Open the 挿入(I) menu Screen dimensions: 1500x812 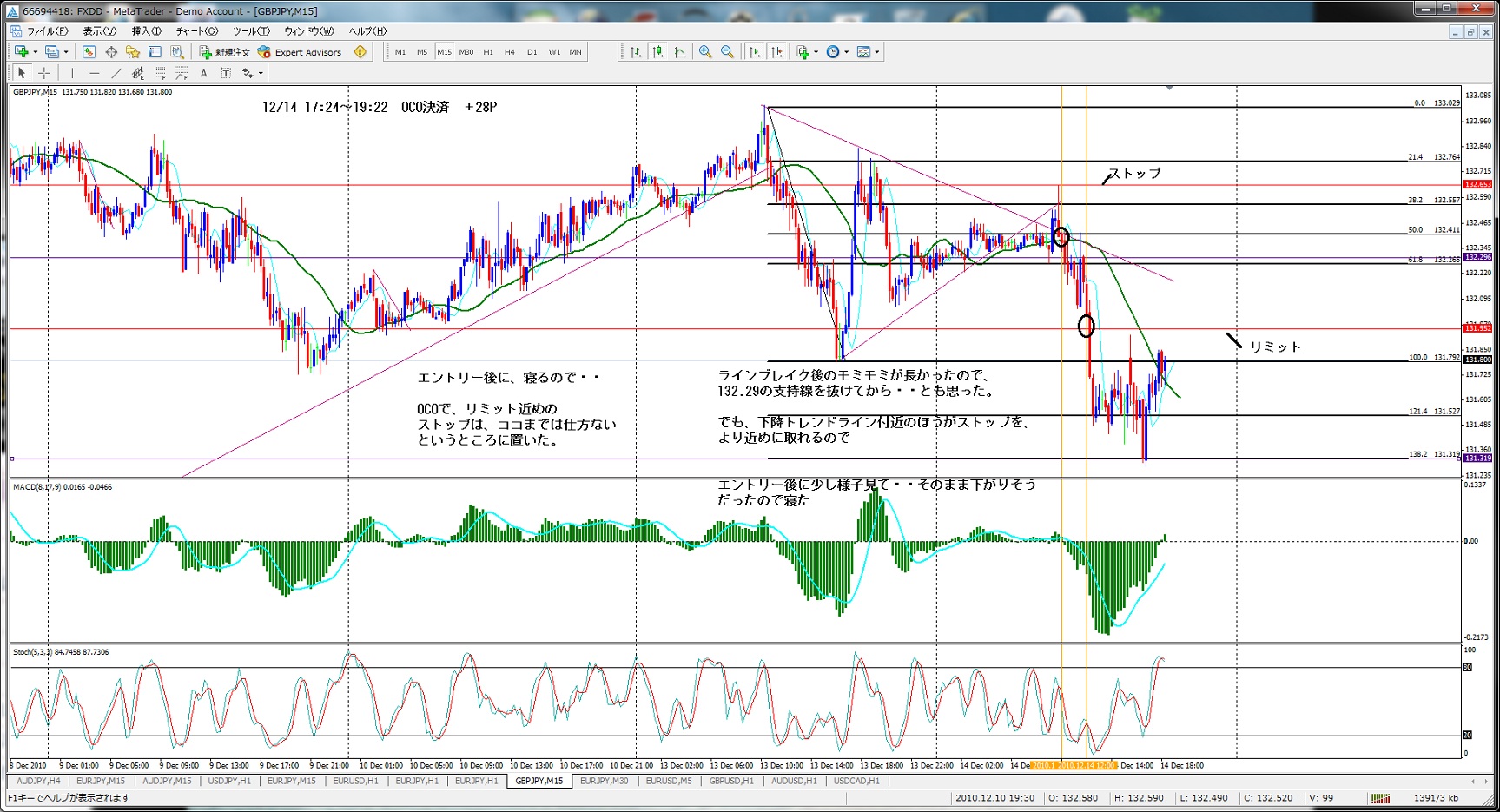pos(147,31)
